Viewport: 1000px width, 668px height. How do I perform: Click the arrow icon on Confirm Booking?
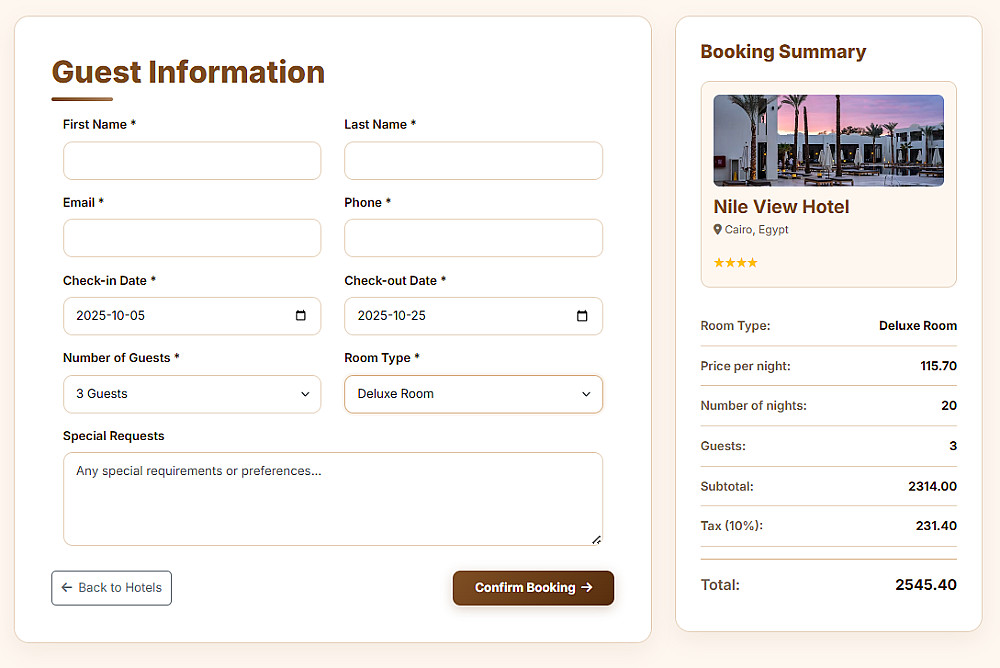click(x=587, y=588)
